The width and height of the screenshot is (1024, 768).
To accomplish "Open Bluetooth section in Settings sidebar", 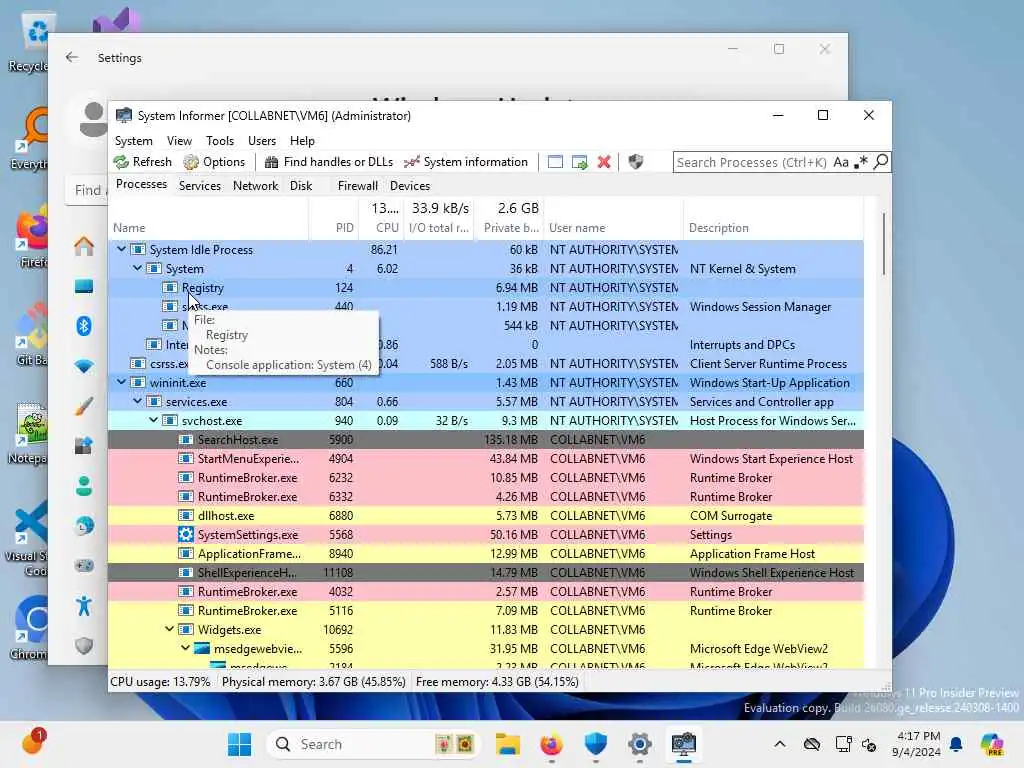I will pos(84,326).
